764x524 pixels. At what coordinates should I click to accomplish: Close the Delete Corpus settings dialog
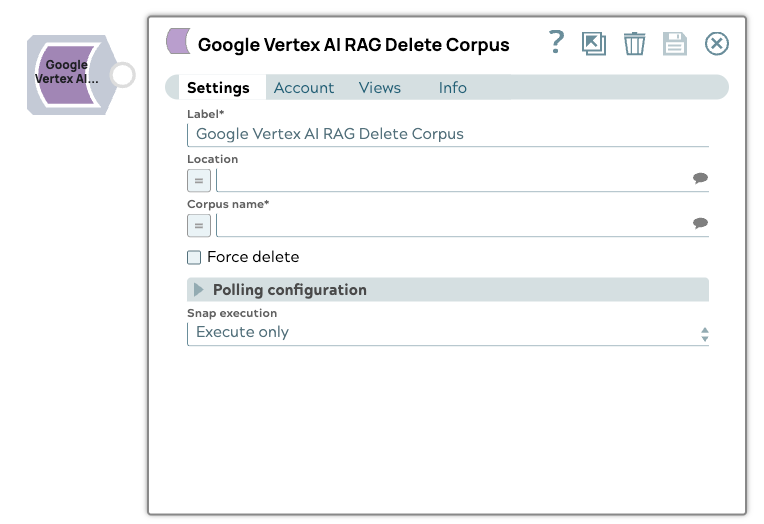[717, 43]
